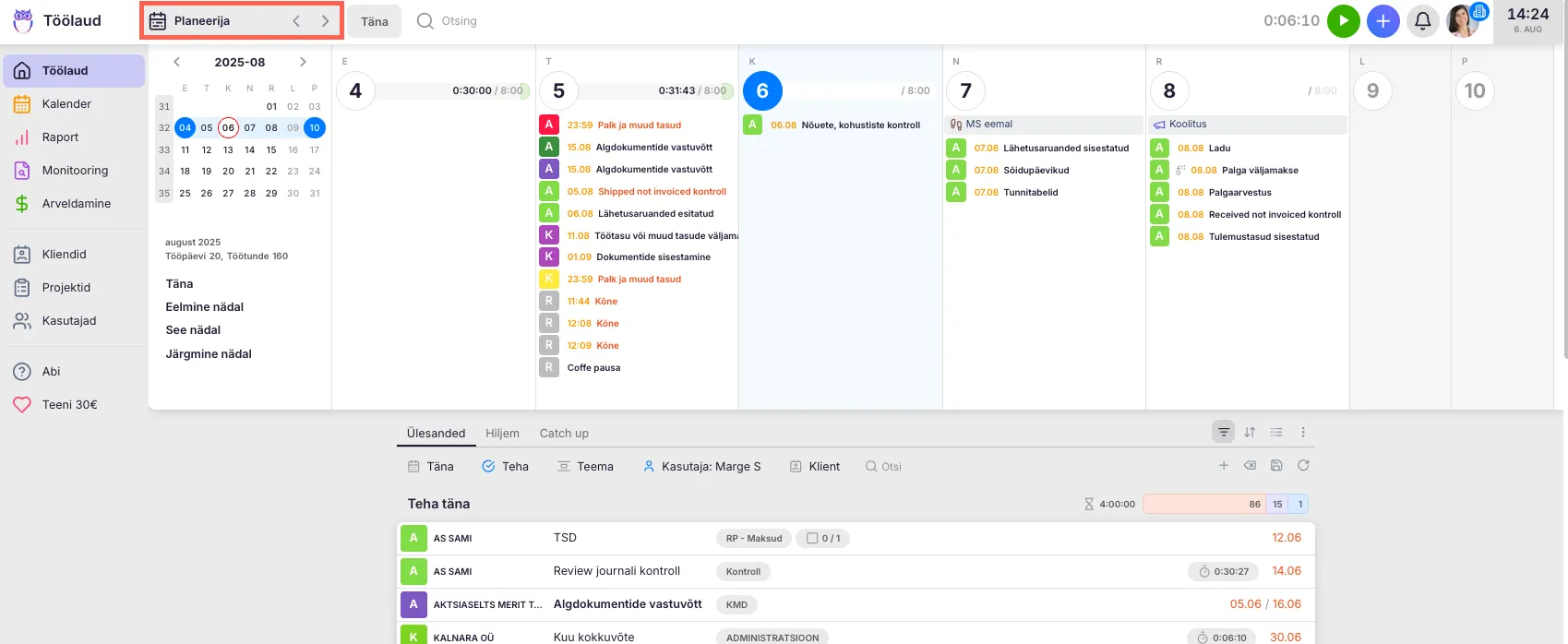Open the three-dot more options menu
This screenshot has width=1568, height=644.
pyautogui.click(x=1303, y=432)
